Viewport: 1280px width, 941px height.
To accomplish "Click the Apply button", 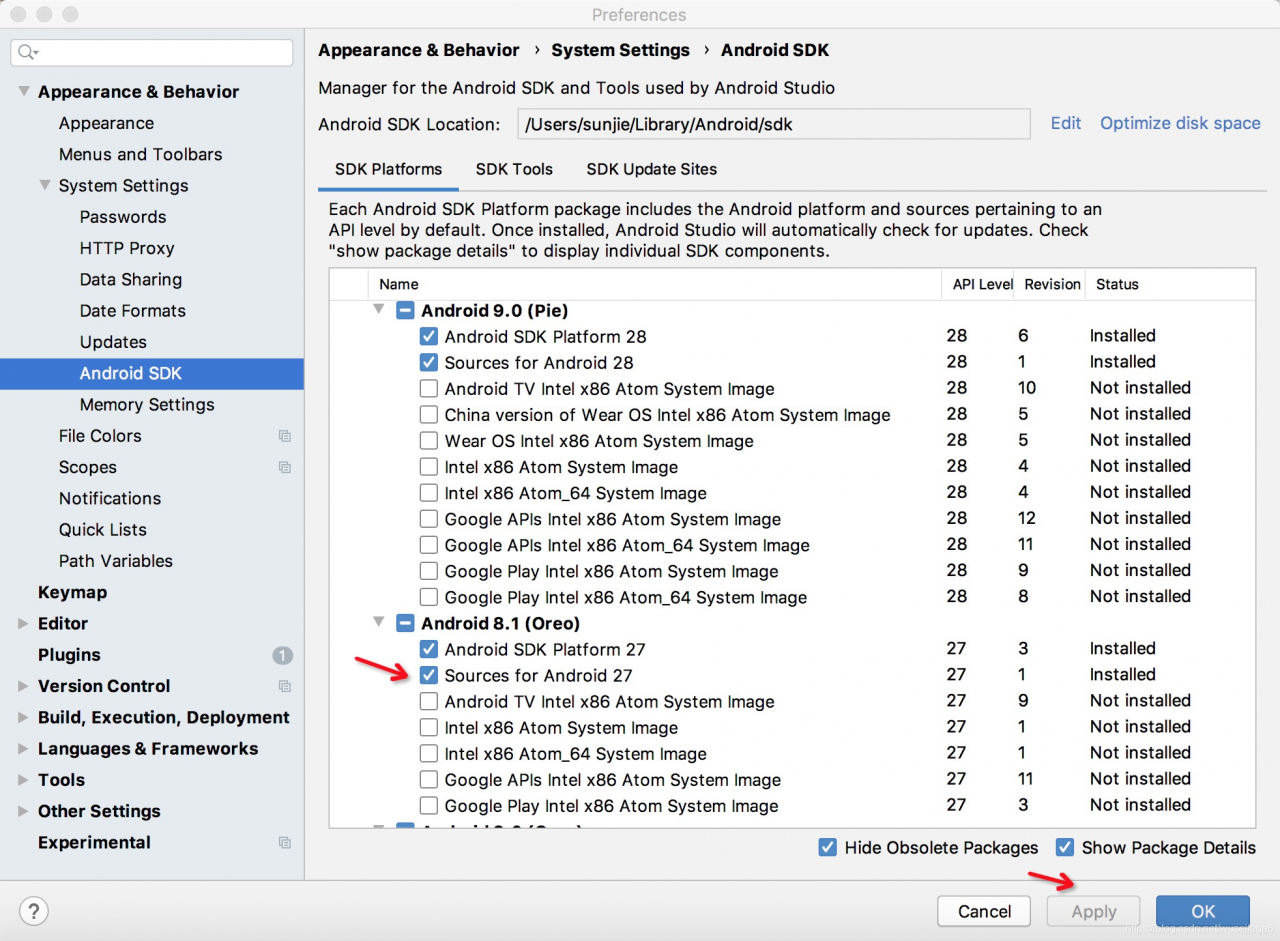I will (x=1094, y=911).
